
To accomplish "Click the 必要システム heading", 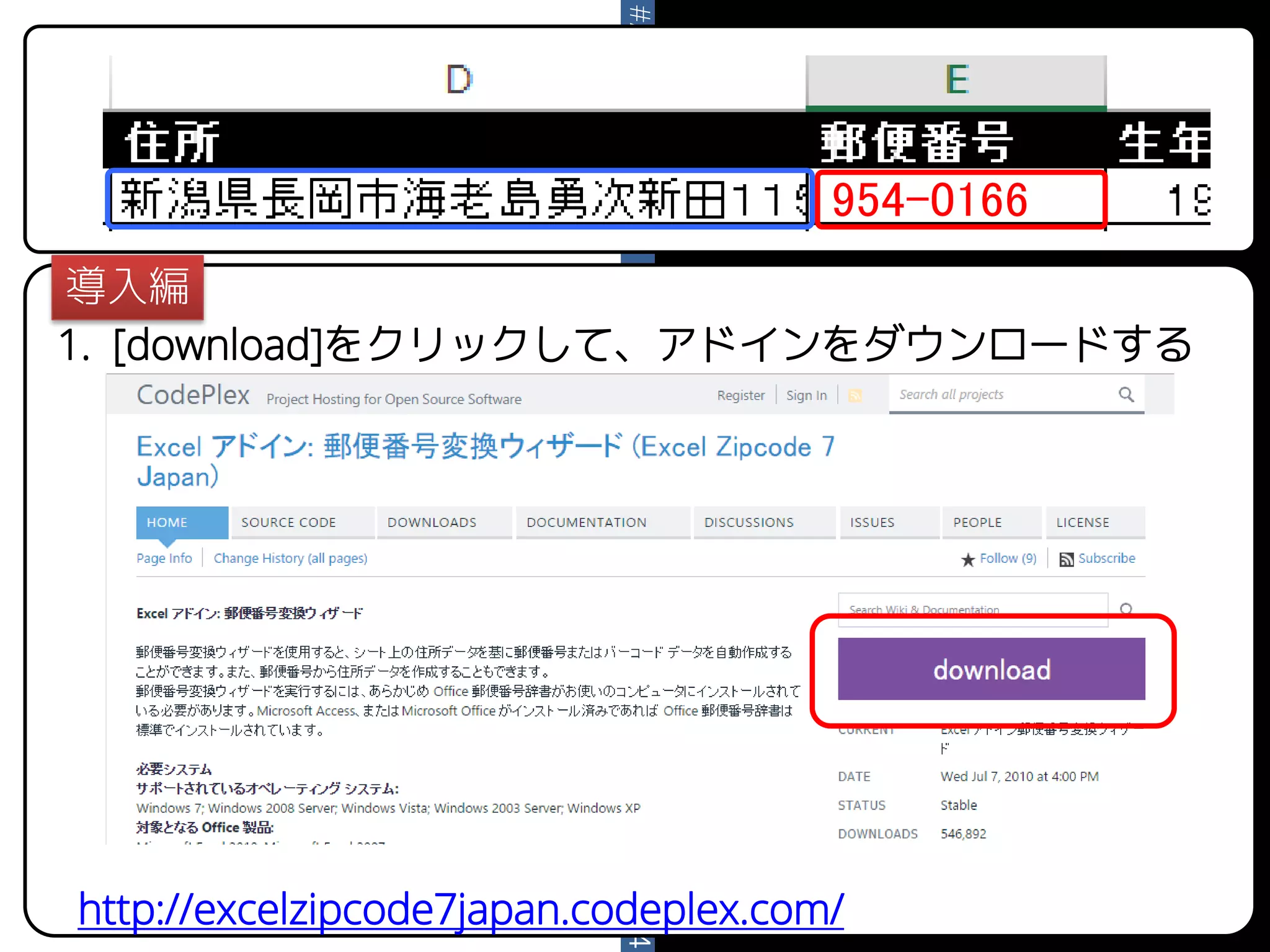I will tap(174, 769).
